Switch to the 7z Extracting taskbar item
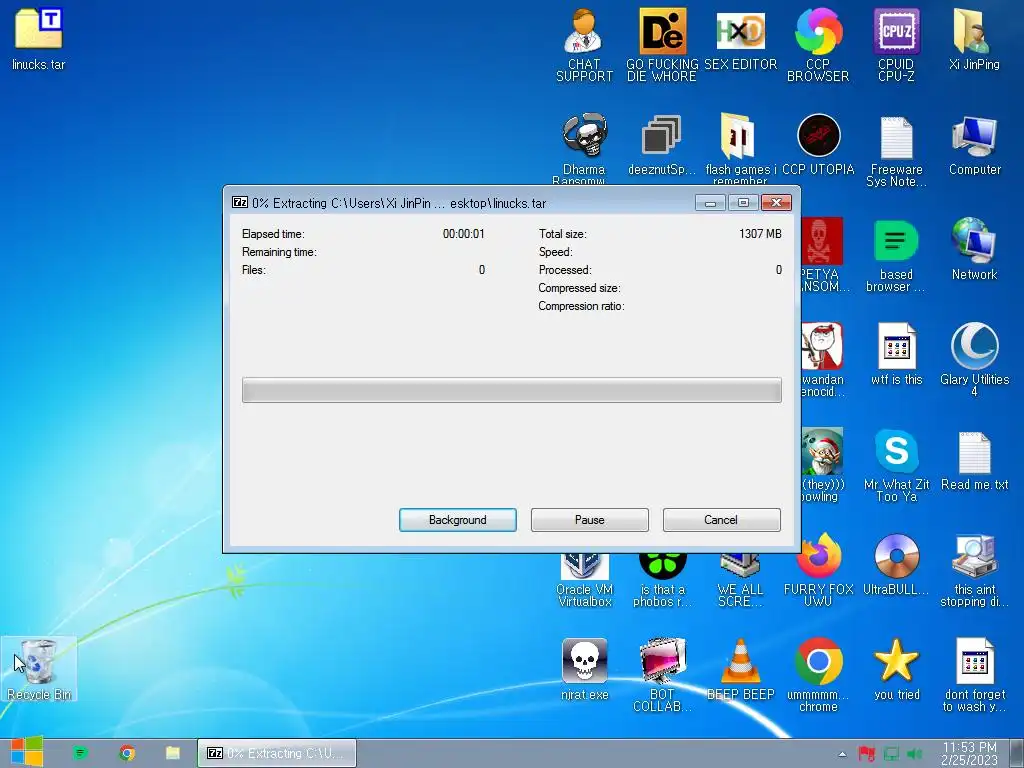Screen dimensions: 1024x768 pos(277,753)
